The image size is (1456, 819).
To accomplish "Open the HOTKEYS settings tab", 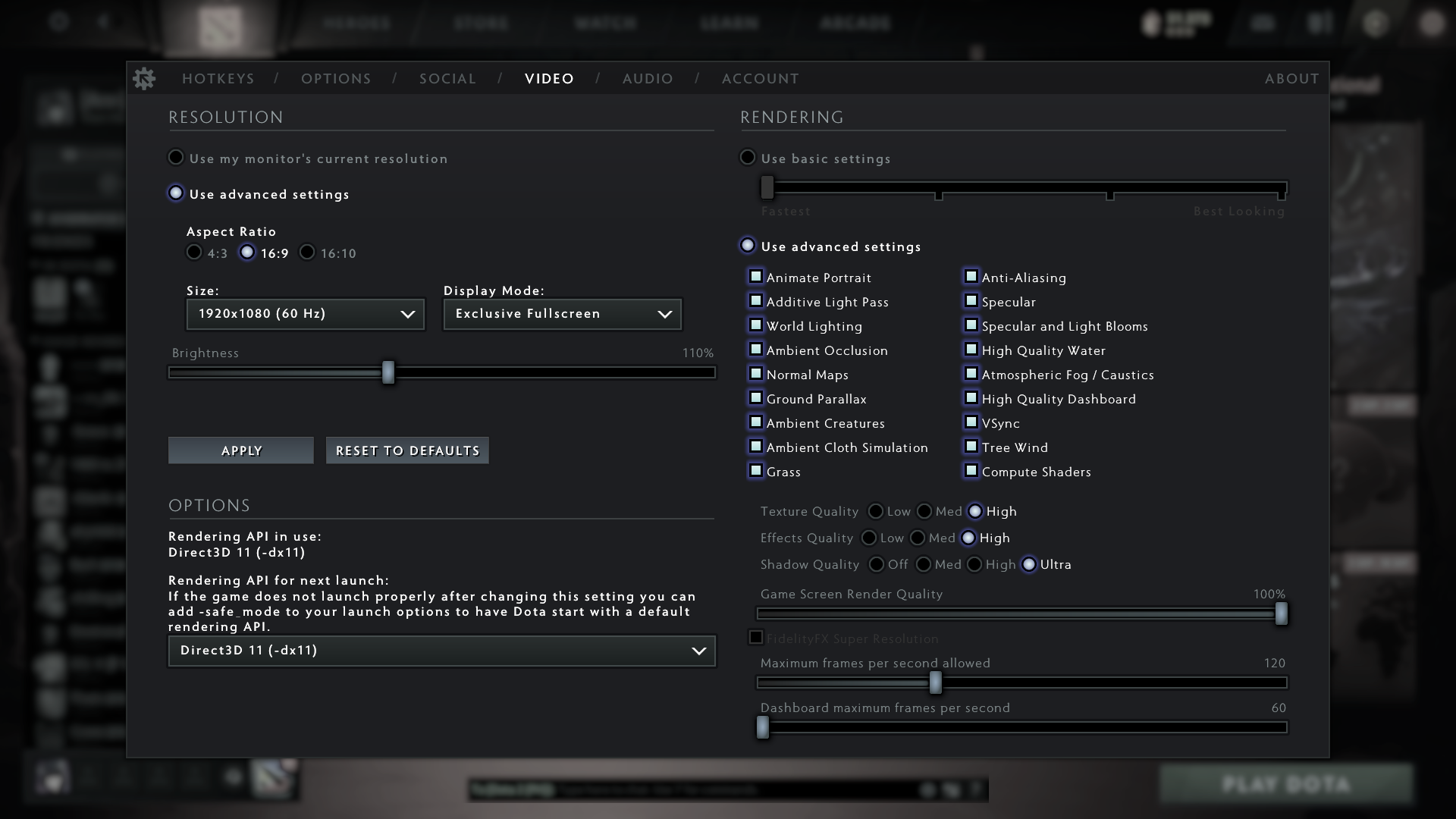I will click(x=218, y=78).
